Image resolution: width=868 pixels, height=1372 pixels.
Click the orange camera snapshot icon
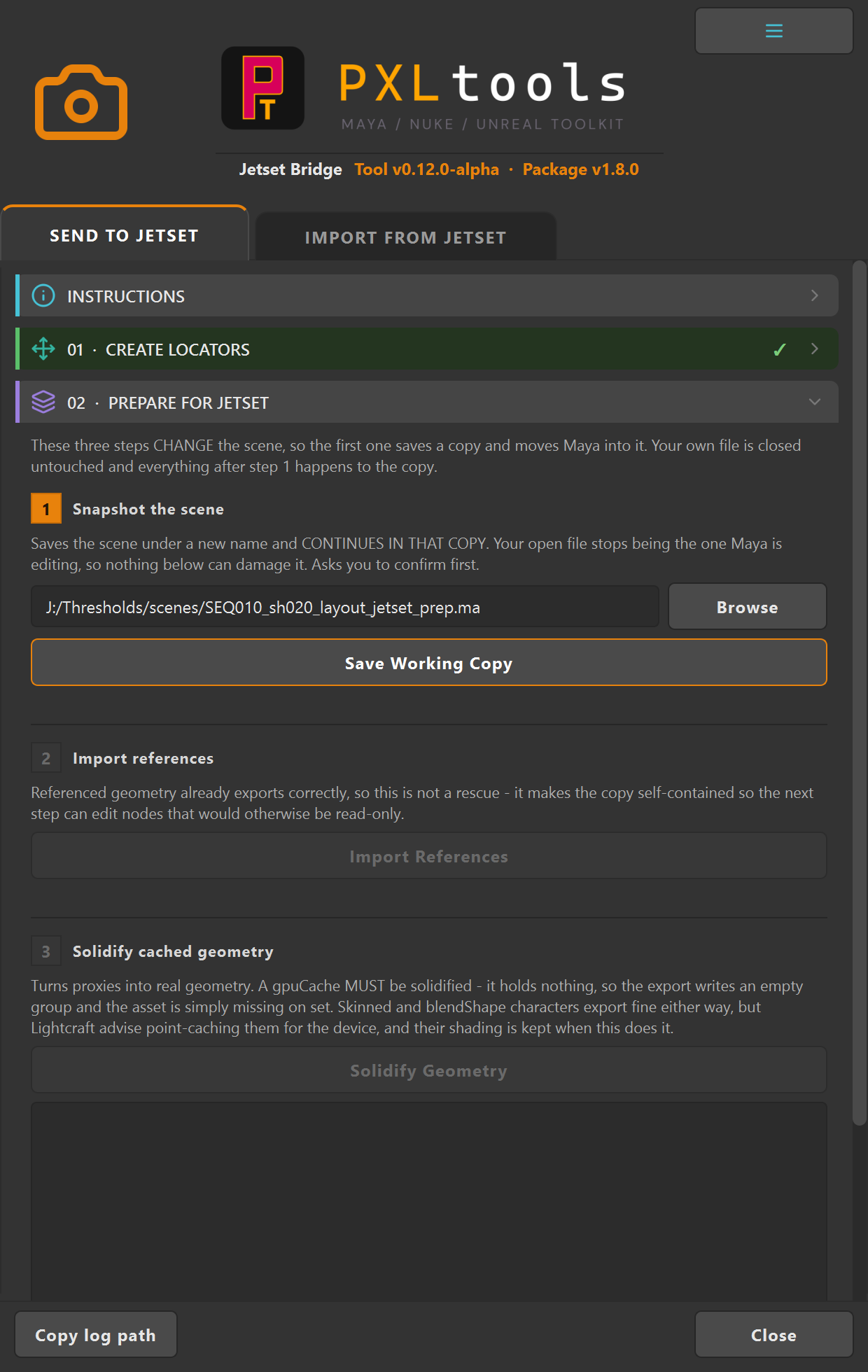tap(81, 102)
